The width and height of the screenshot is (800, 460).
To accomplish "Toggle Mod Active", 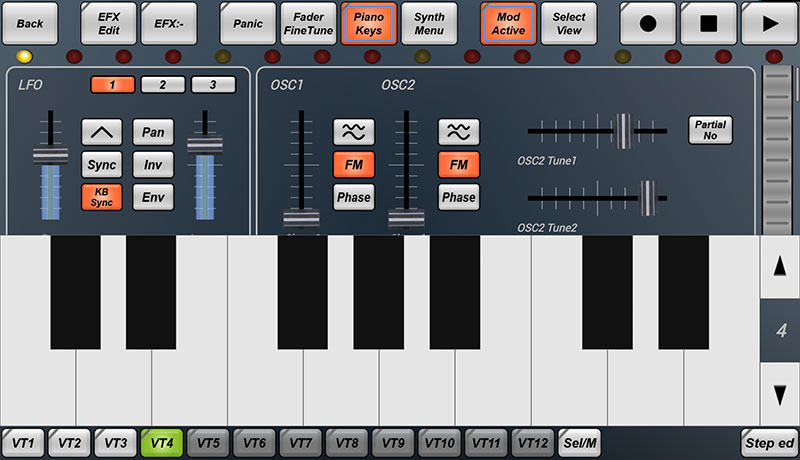I will (508, 23).
